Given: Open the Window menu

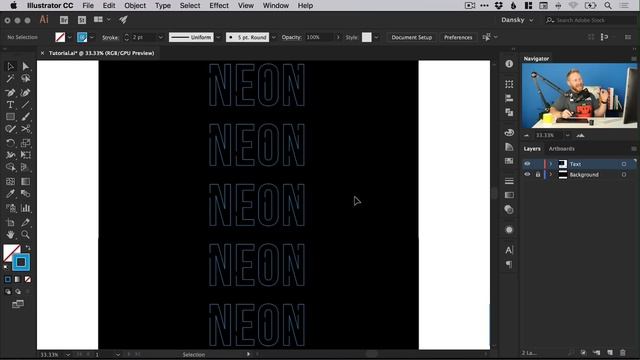Looking at the screenshot, I should [276, 6].
